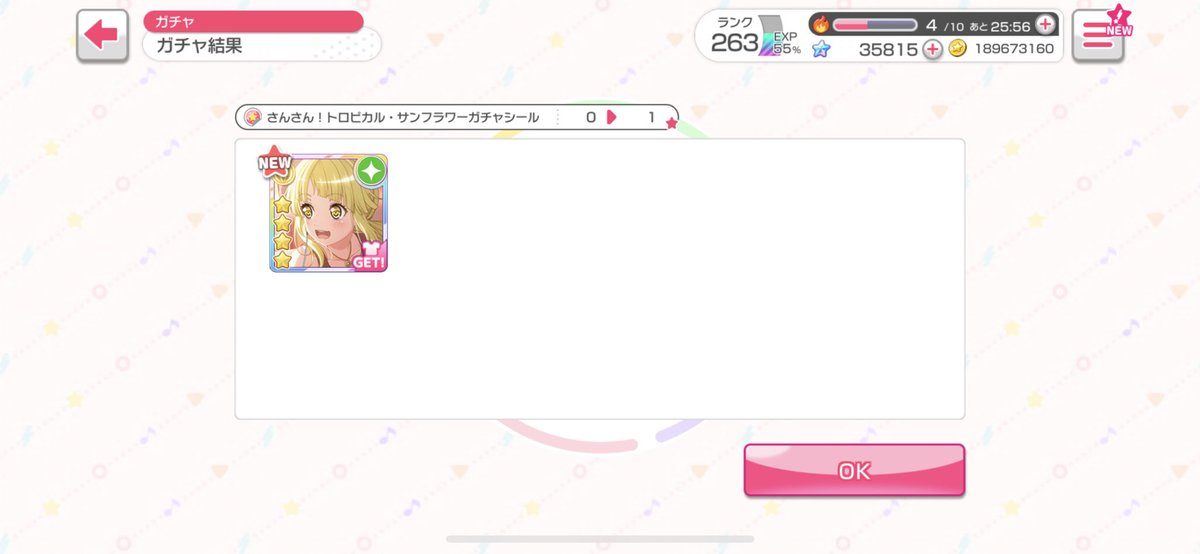Confirm results with the OK button
This screenshot has height=554, width=1200.
coord(854,470)
